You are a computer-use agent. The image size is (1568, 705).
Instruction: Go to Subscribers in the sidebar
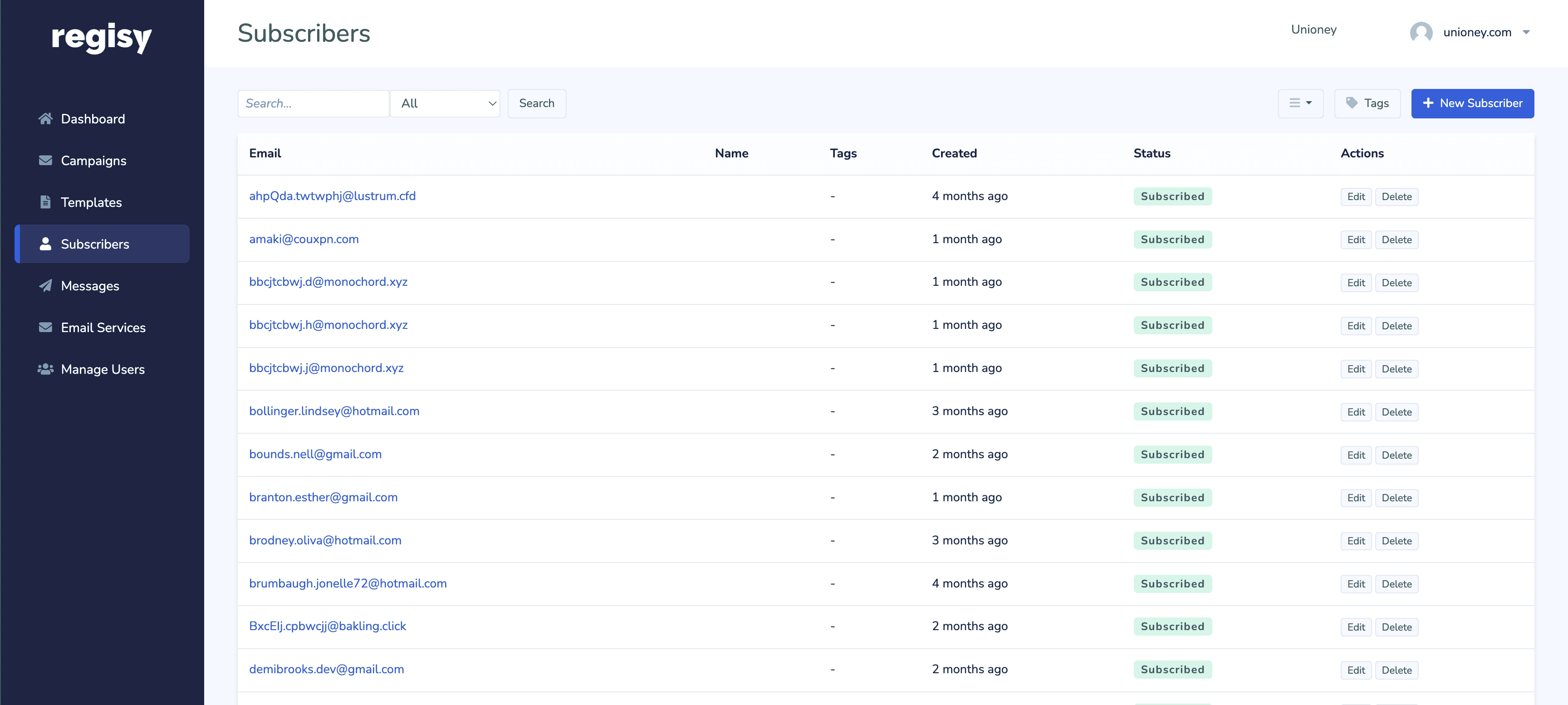pyautogui.click(x=95, y=244)
